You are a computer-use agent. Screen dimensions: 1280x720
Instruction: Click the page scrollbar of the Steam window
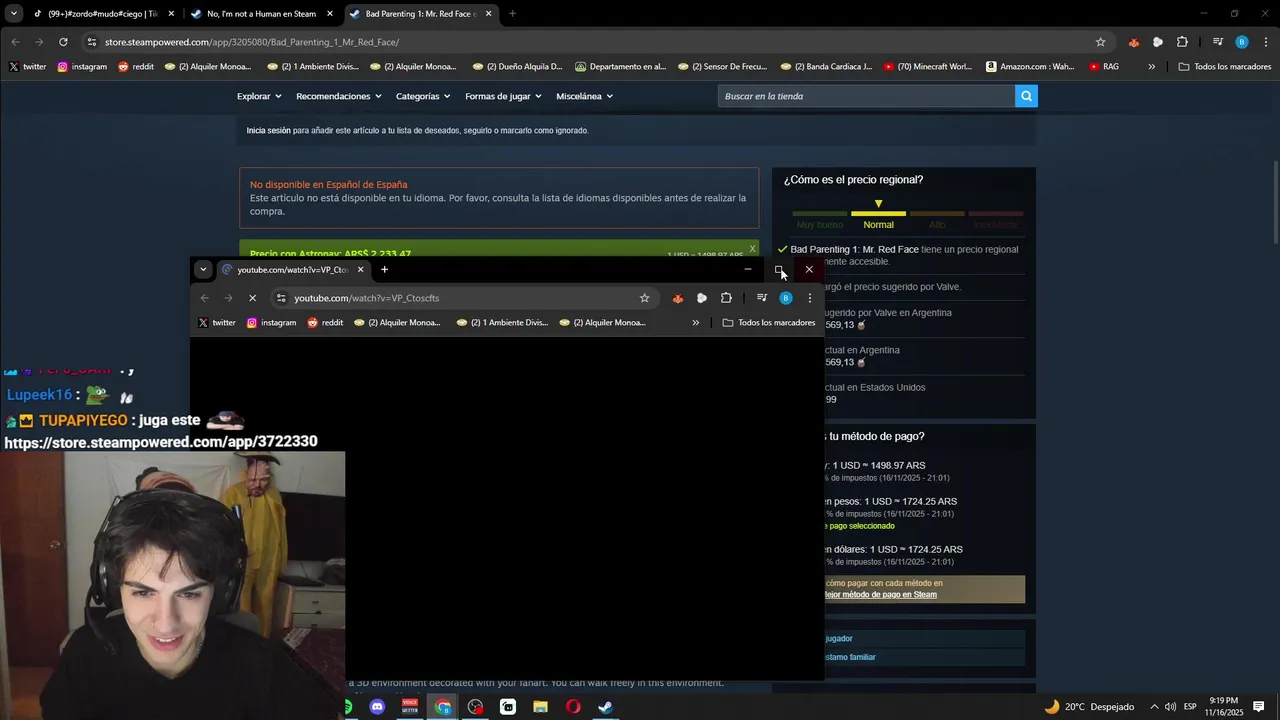1275,205
